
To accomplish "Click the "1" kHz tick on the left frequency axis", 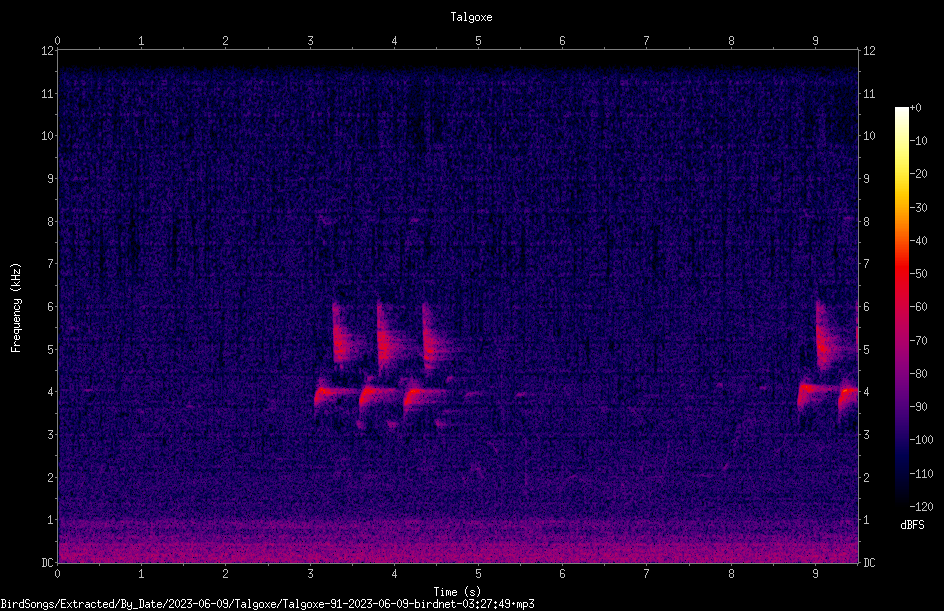I will 51,520.
